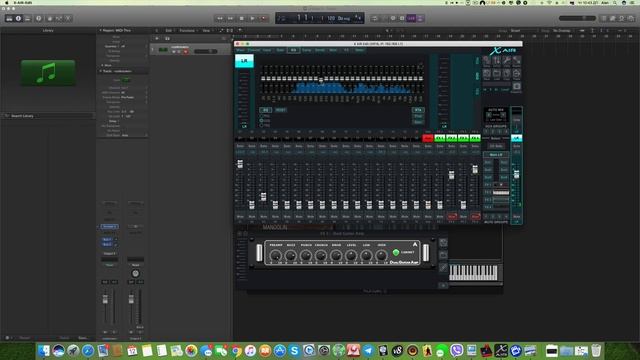
Task: Toggle Cycle mode next to the LCD
Action: (x=375, y=18)
